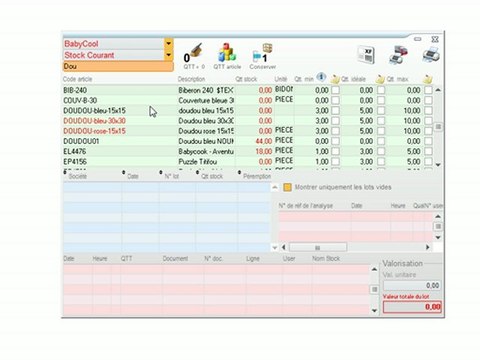Tick Qt. idéale checkbox in EL4476 row
480x360 pixels.
click(x=381, y=151)
